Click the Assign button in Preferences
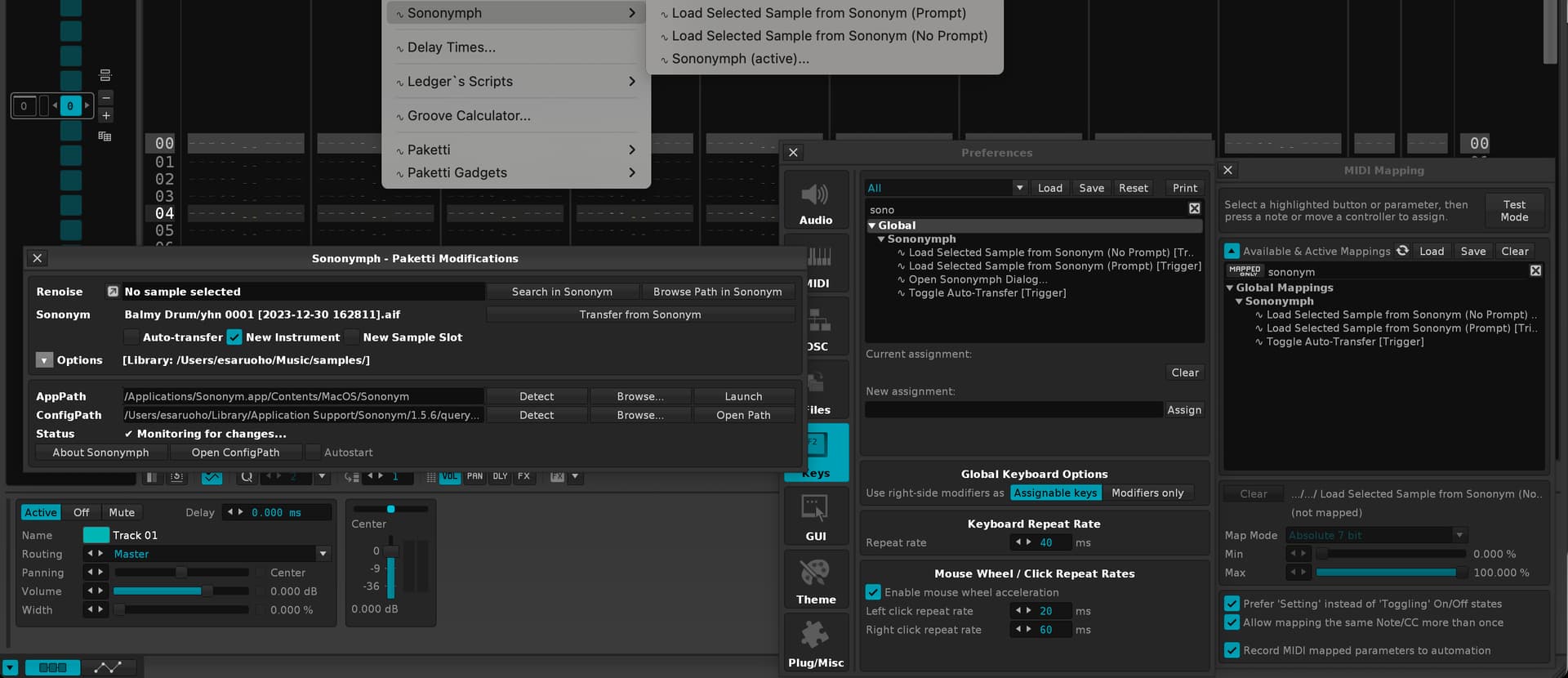 [1184, 410]
